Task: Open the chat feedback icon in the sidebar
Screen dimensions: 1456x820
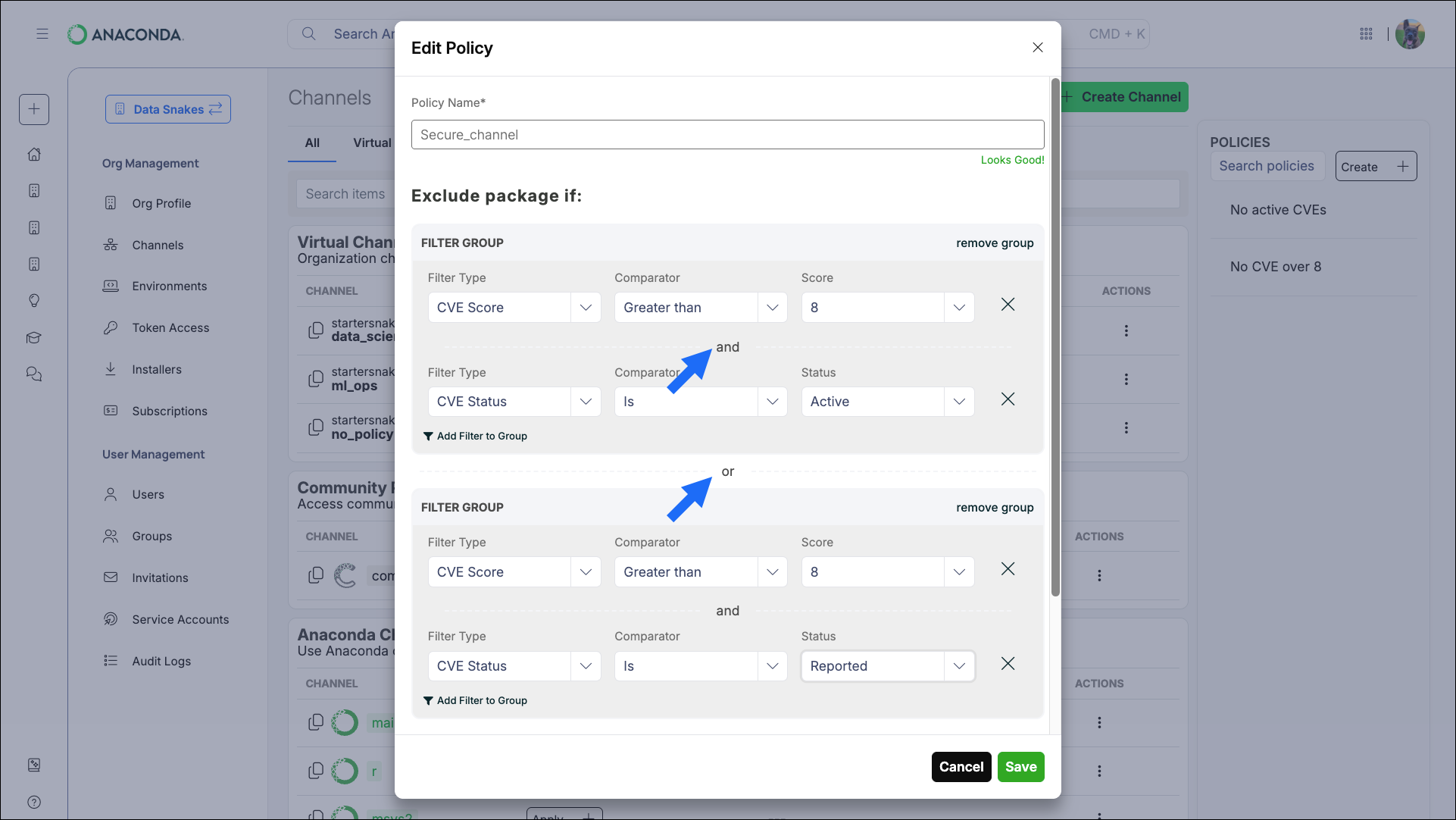Action: pyautogui.click(x=34, y=374)
